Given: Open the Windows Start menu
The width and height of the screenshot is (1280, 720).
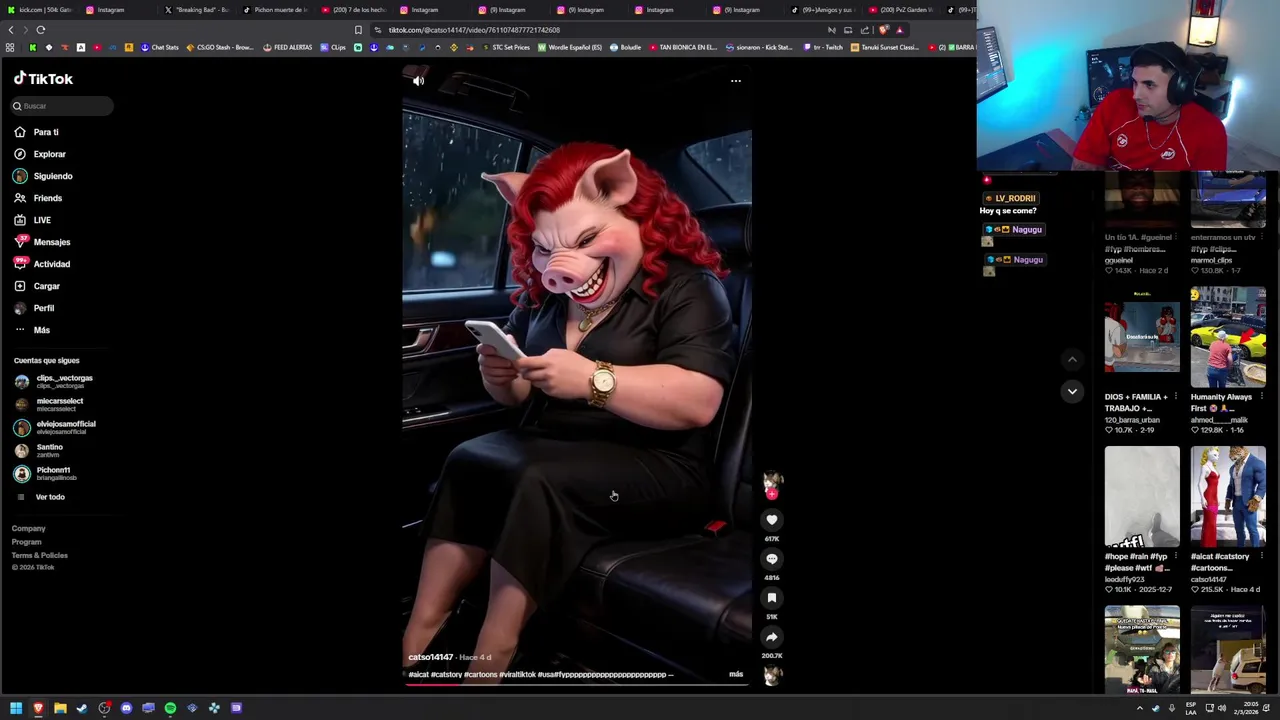Looking at the screenshot, I should pyautogui.click(x=16, y=708).
